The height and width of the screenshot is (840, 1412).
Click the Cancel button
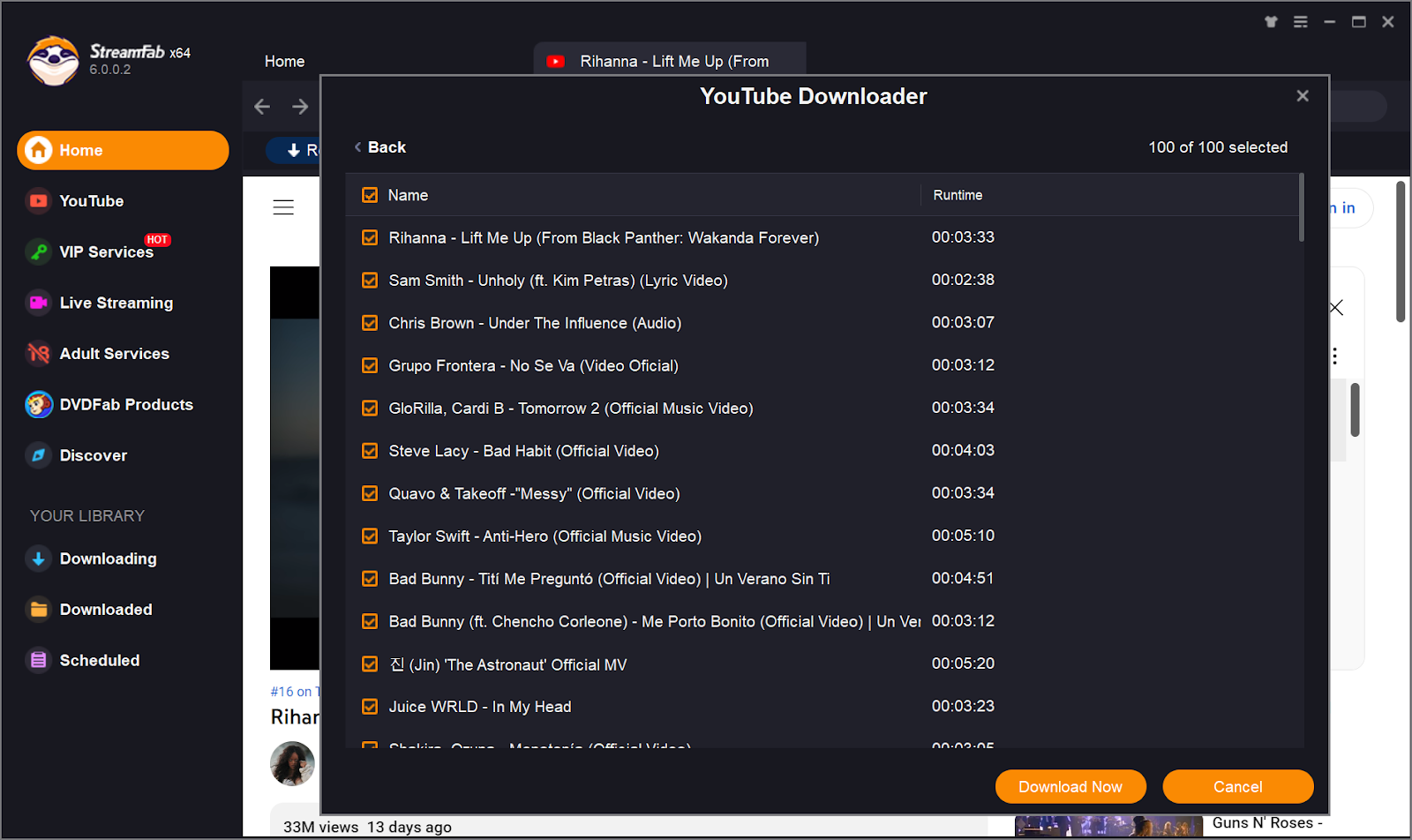coord(1238,787)
